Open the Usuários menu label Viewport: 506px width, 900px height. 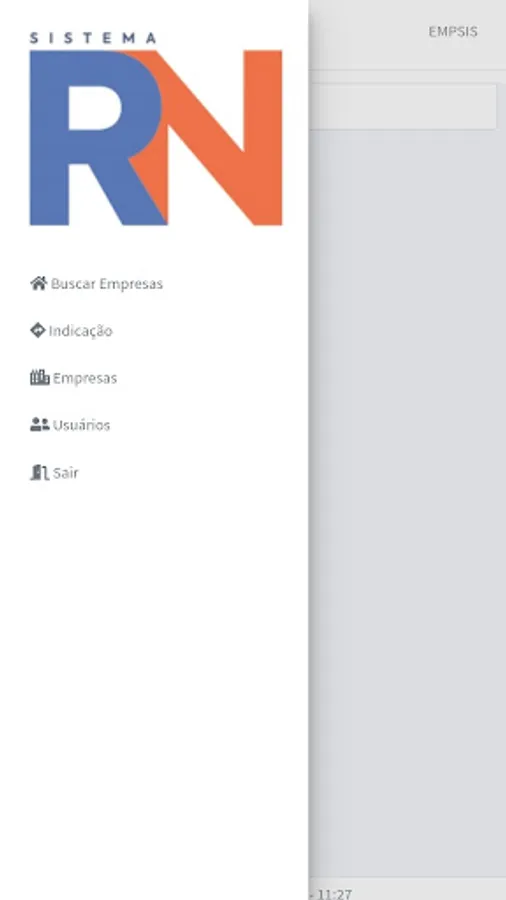coord(81,425)
